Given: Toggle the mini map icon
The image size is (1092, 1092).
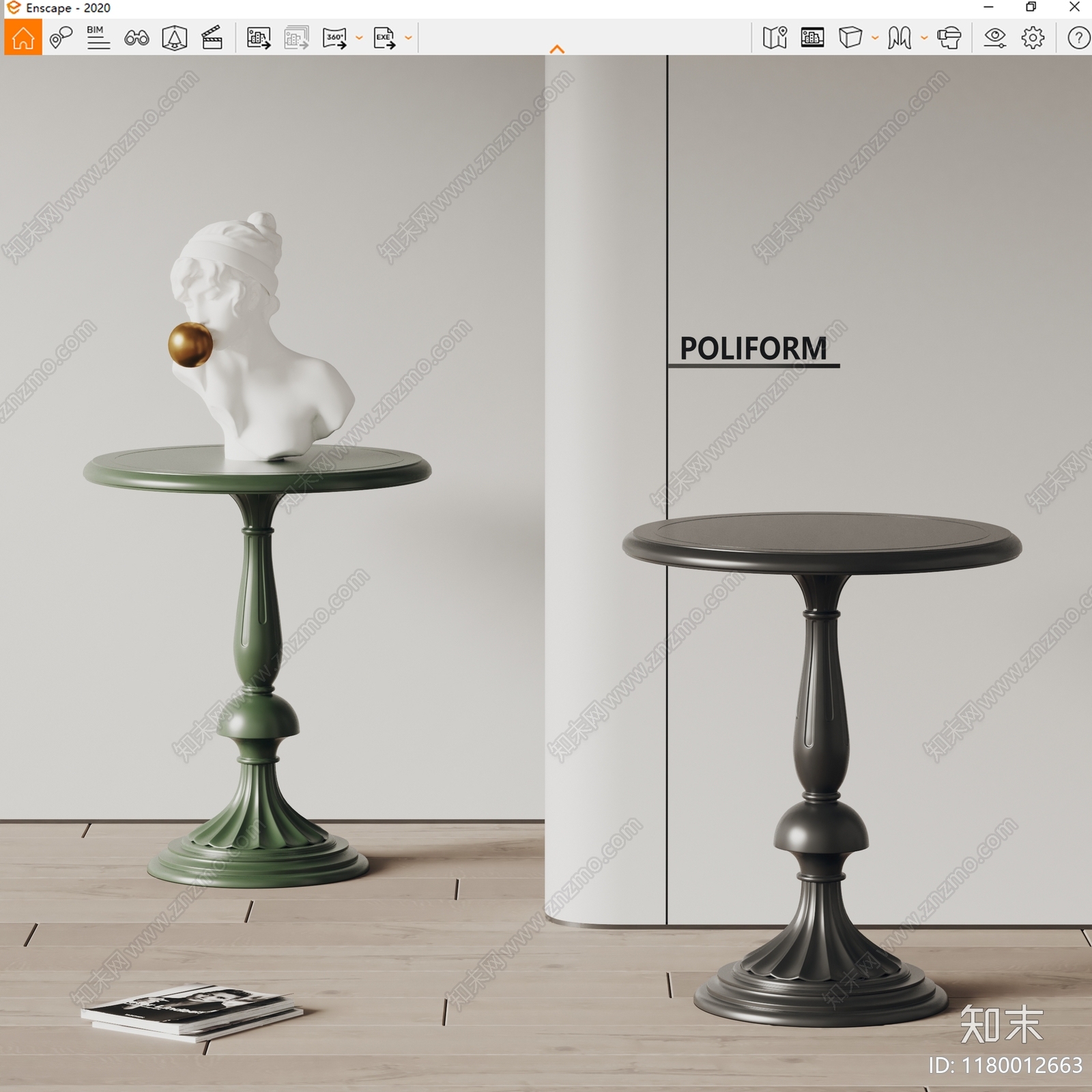Looking at the screenshot, I should pos(775,38).
